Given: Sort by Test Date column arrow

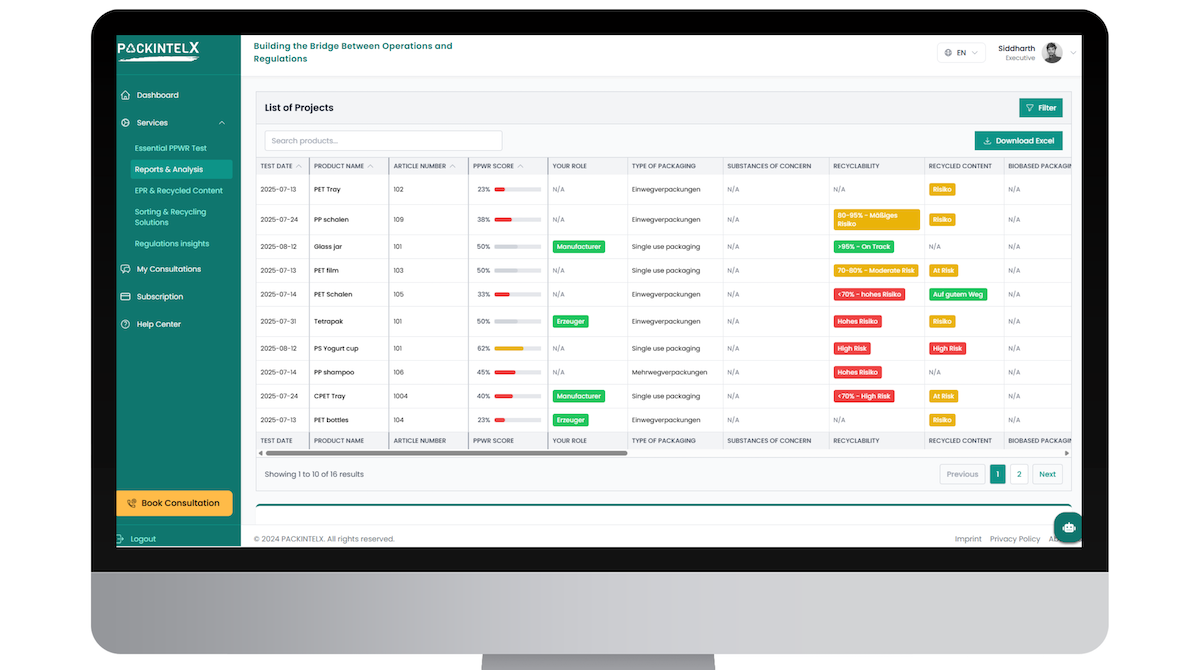Looking at the screenshot, I should click(299, 166).
